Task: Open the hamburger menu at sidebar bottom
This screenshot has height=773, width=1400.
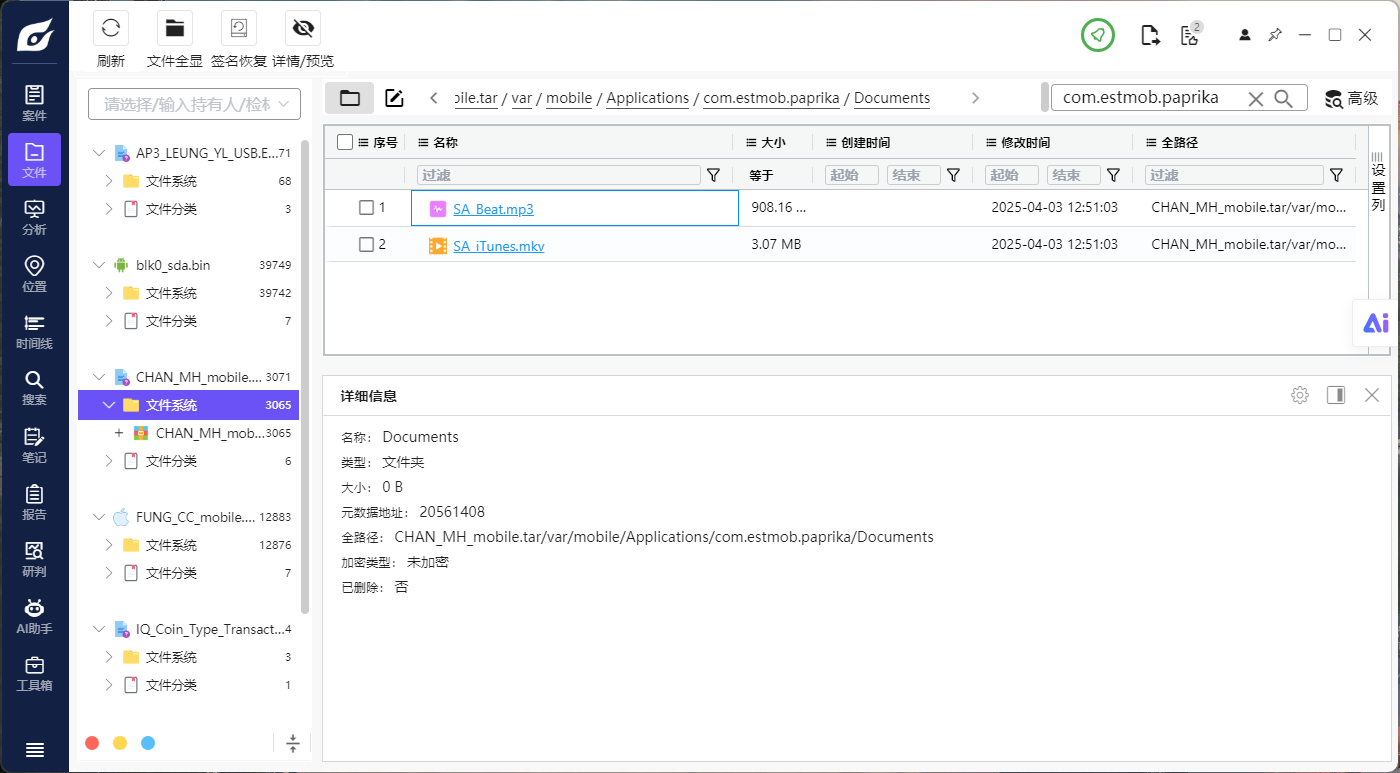Action: [x=34, y=750]
